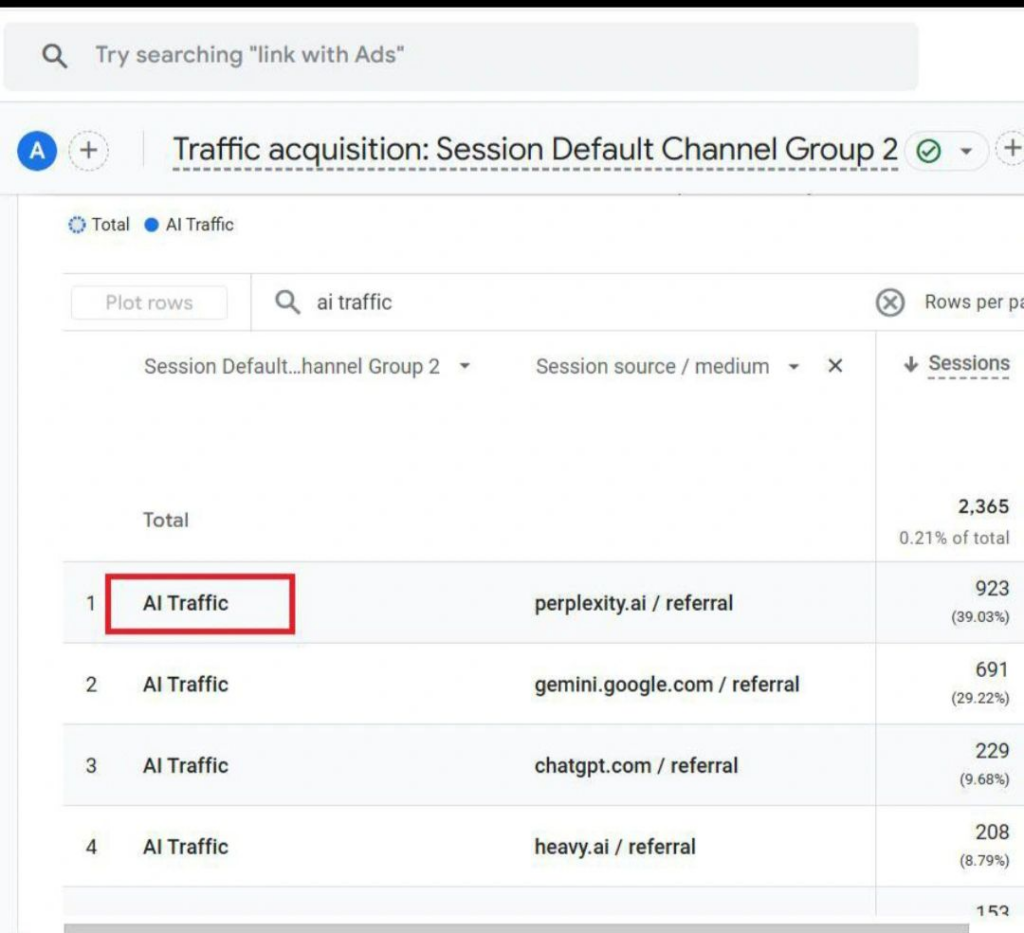This screenshot has width=1024, height=933.
Task: Toggle the 'Total' legend item
Action: coord(99,225)
